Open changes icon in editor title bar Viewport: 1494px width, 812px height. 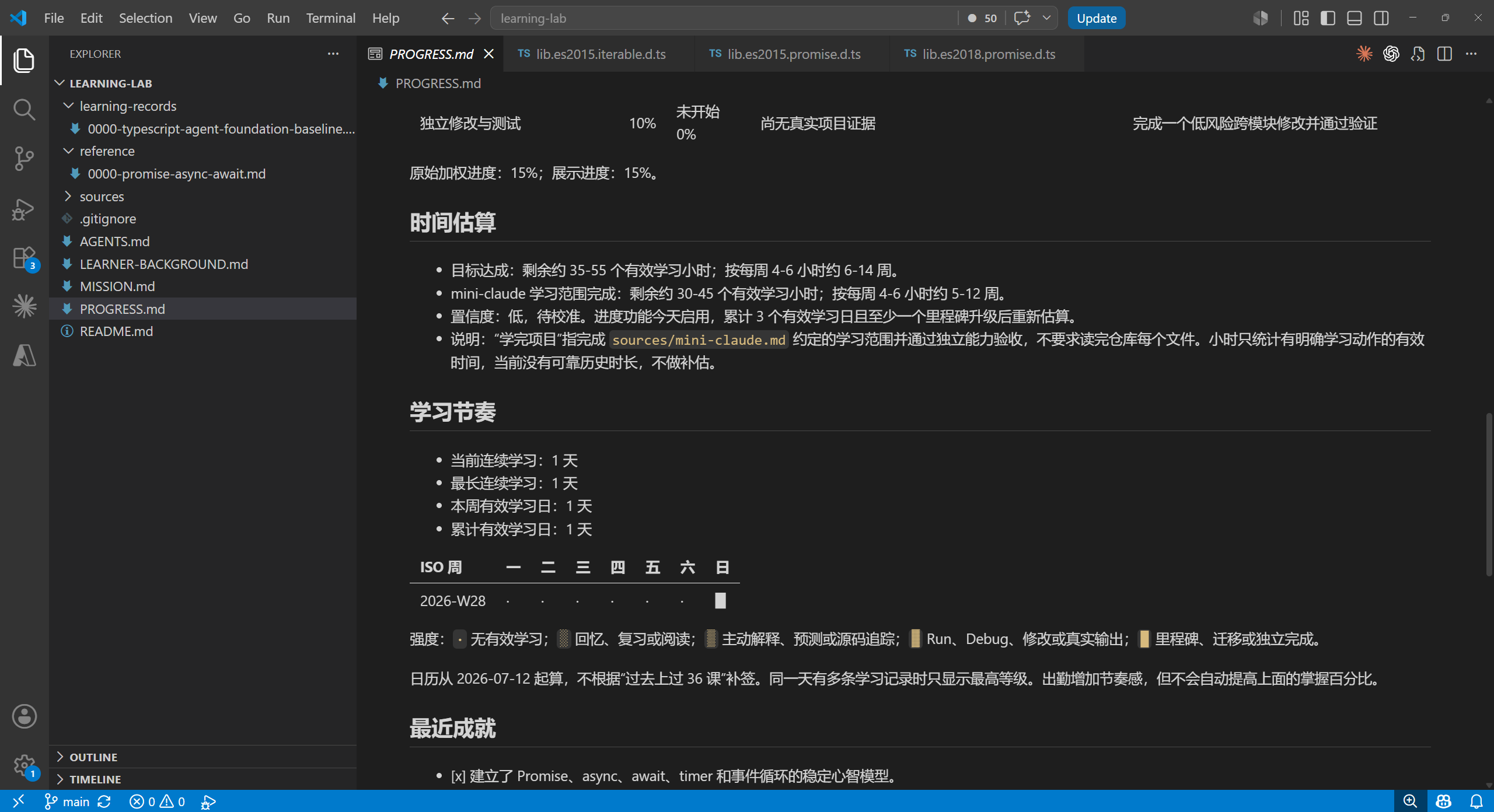coord(1418,54)
